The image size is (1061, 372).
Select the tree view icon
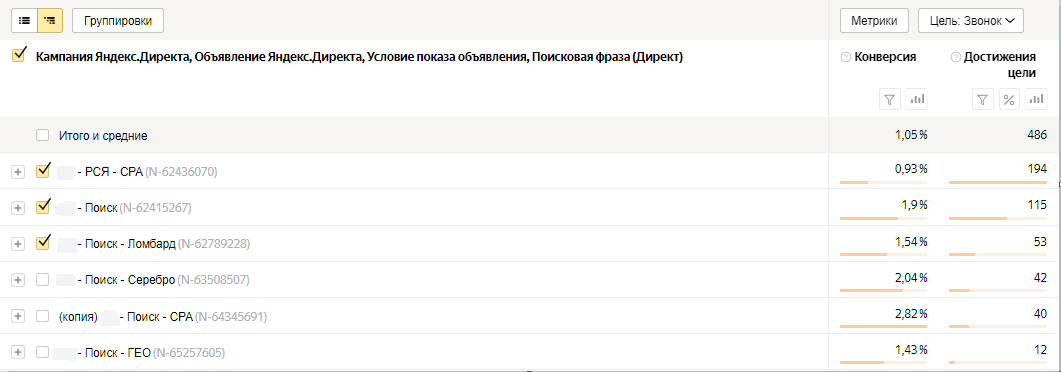[x=50, y=21]
